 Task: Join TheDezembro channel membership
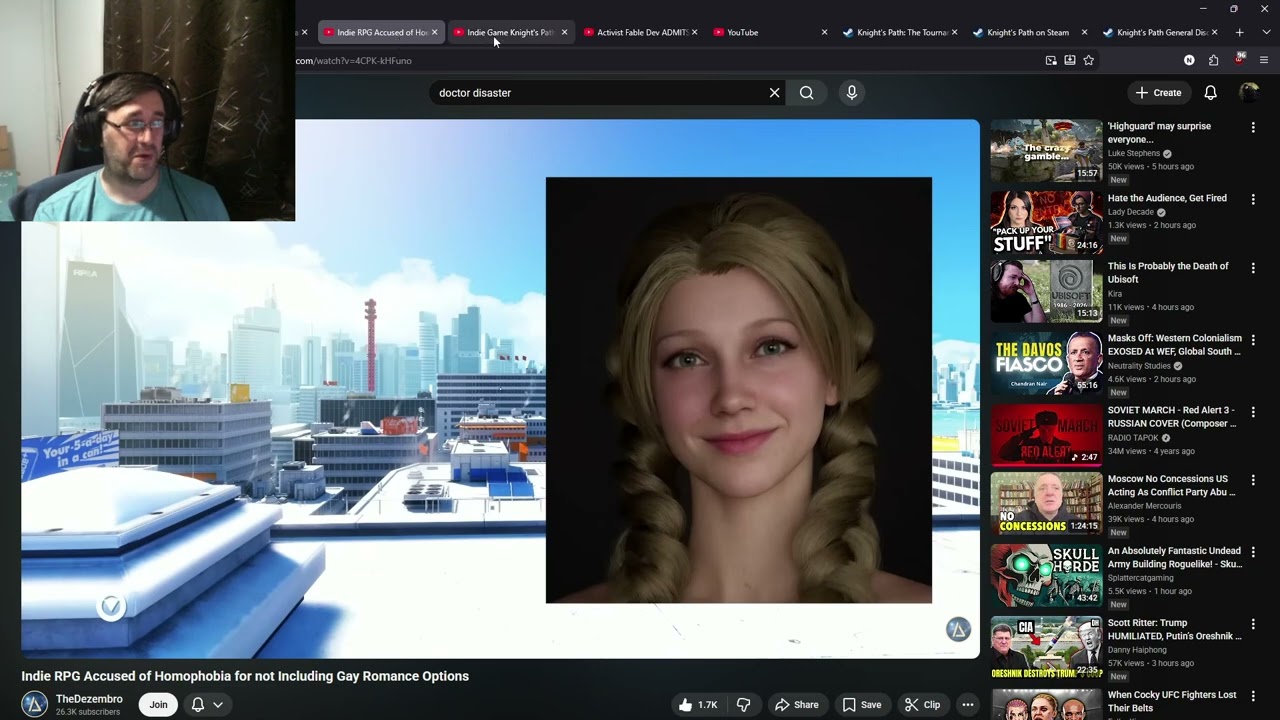158,705
